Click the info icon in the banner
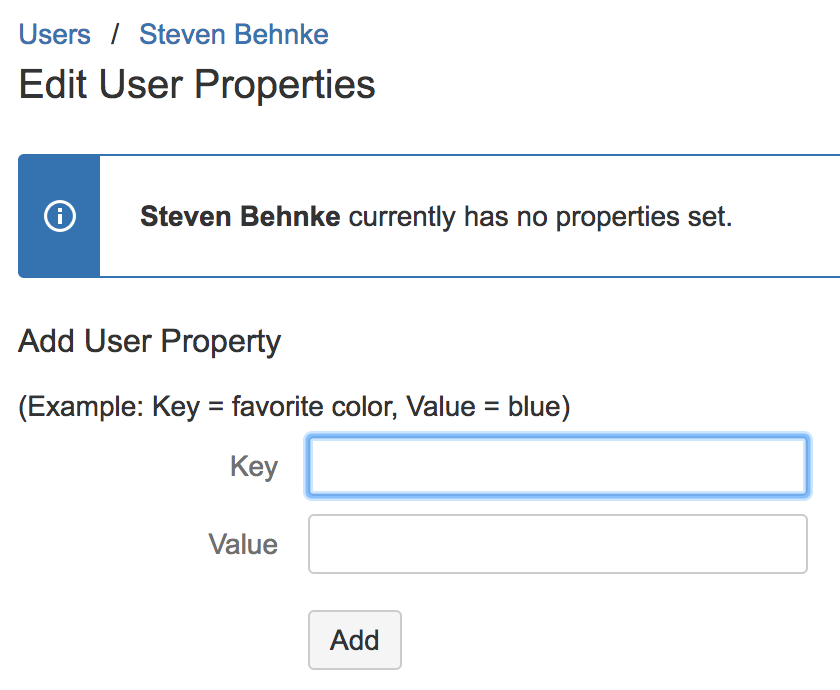The image size is (840, 690). point(59,216)
